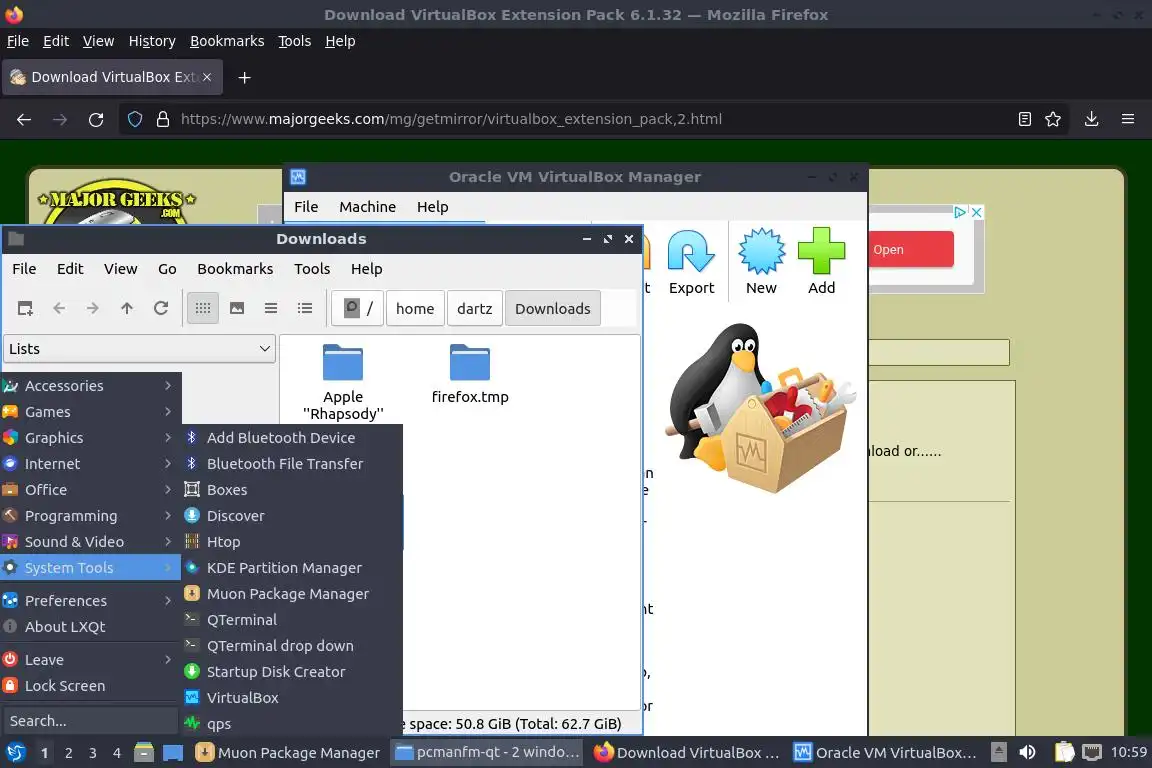Launch KDE Partition Manager

point(292,568)
